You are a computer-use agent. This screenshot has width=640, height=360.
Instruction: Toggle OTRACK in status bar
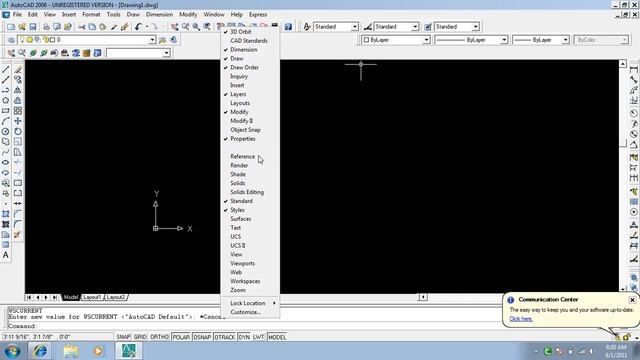225,337
